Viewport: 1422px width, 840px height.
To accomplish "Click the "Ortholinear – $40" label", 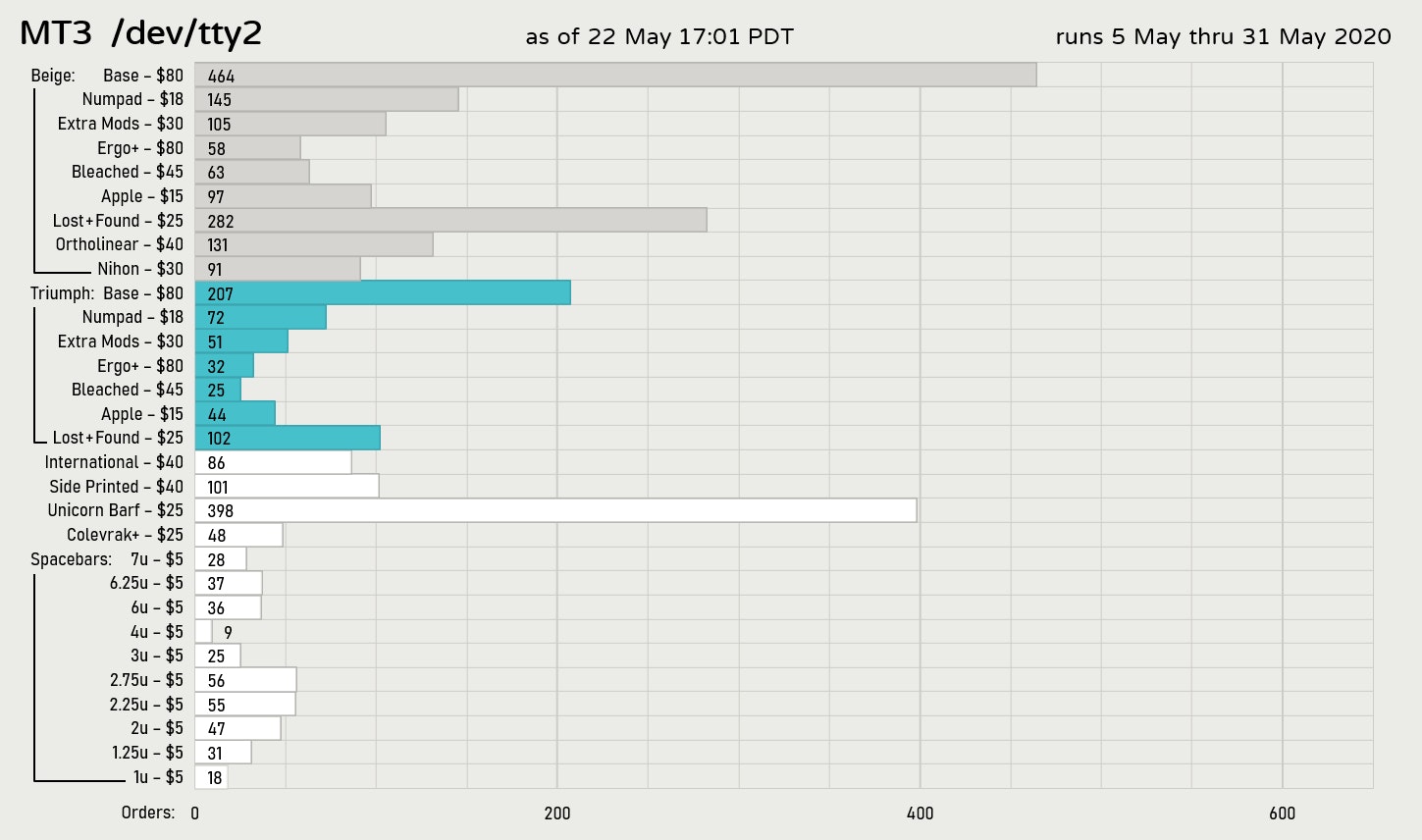I will [119, 244].
